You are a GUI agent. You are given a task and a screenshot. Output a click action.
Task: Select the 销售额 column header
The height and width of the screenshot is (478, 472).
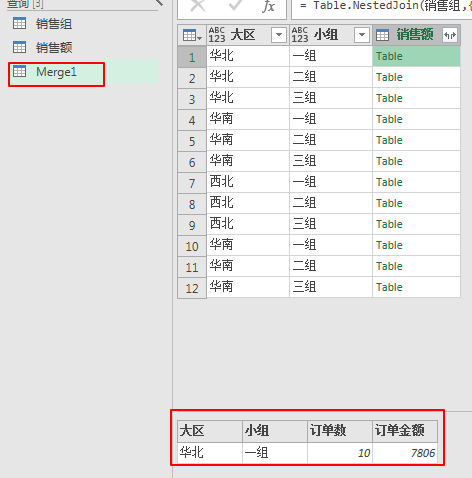416,35
